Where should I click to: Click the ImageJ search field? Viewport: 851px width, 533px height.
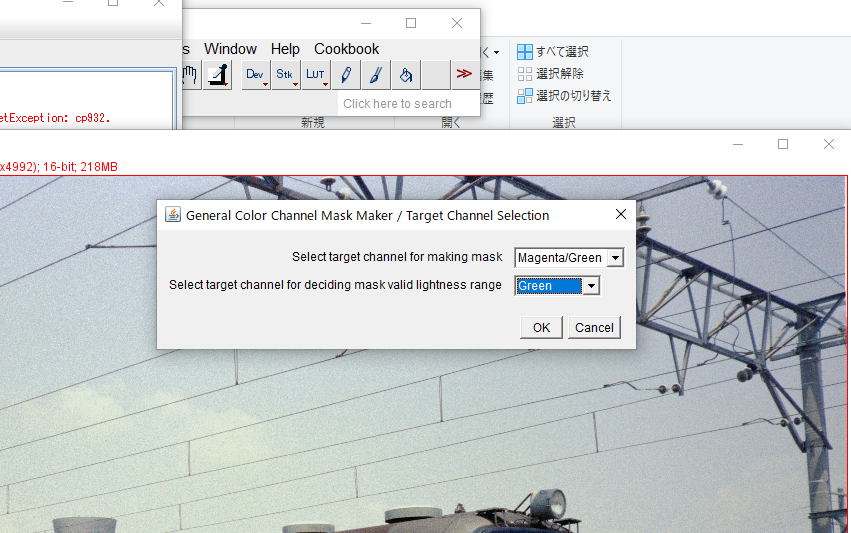pyautogui.click(x=408, y=103)
